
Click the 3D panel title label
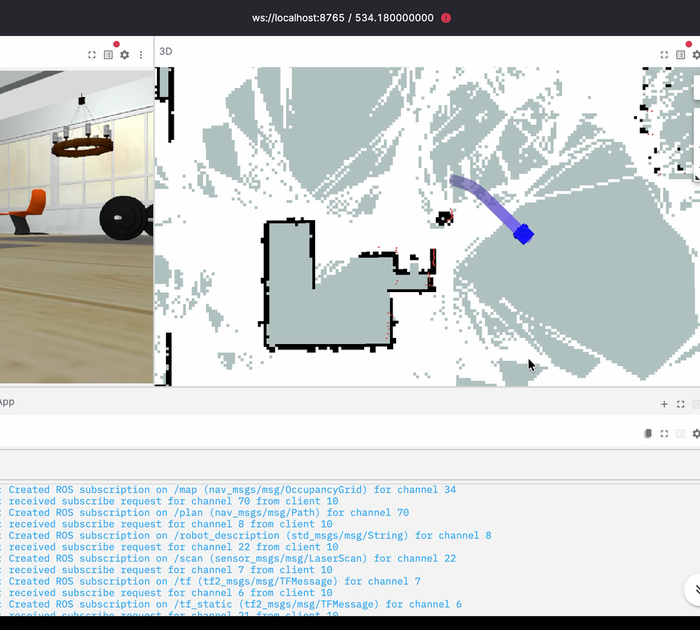pyautogui.click(x=166, y=51)
